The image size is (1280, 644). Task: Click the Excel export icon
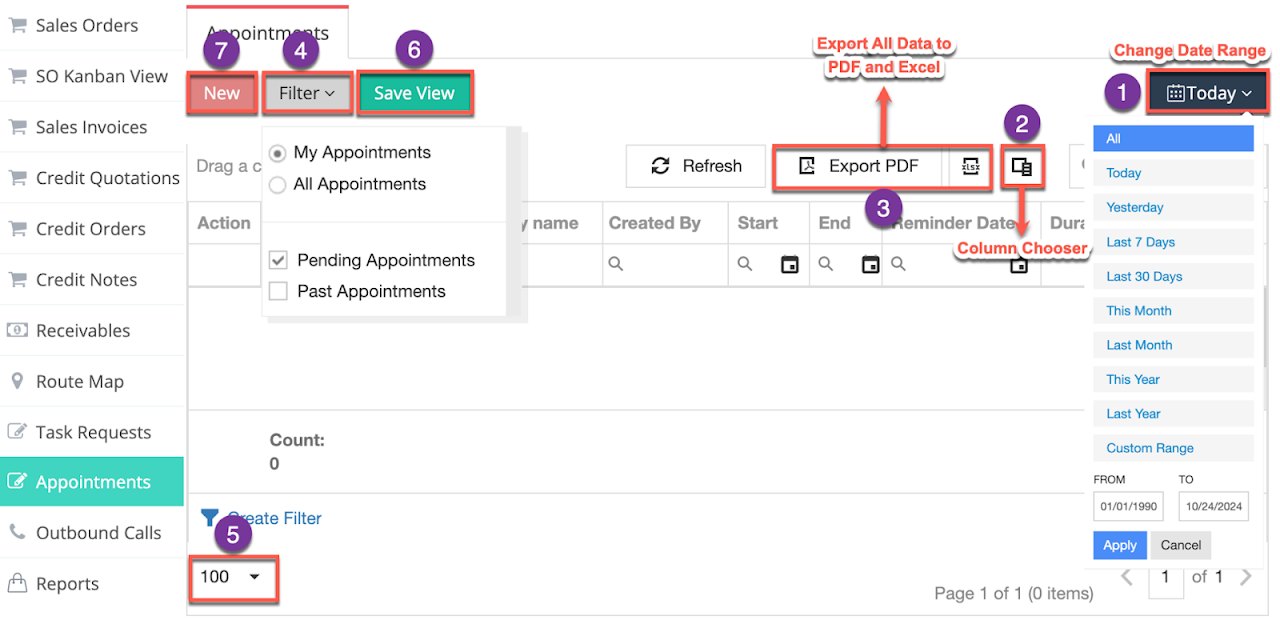970,167
